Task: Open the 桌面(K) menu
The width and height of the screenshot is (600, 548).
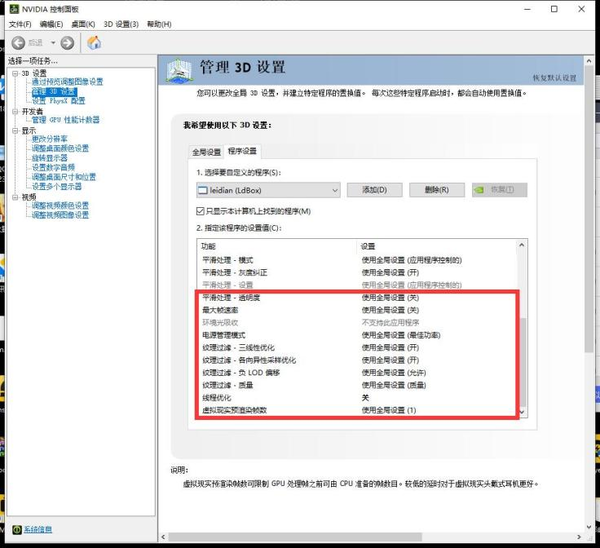Action: point(83,24)
